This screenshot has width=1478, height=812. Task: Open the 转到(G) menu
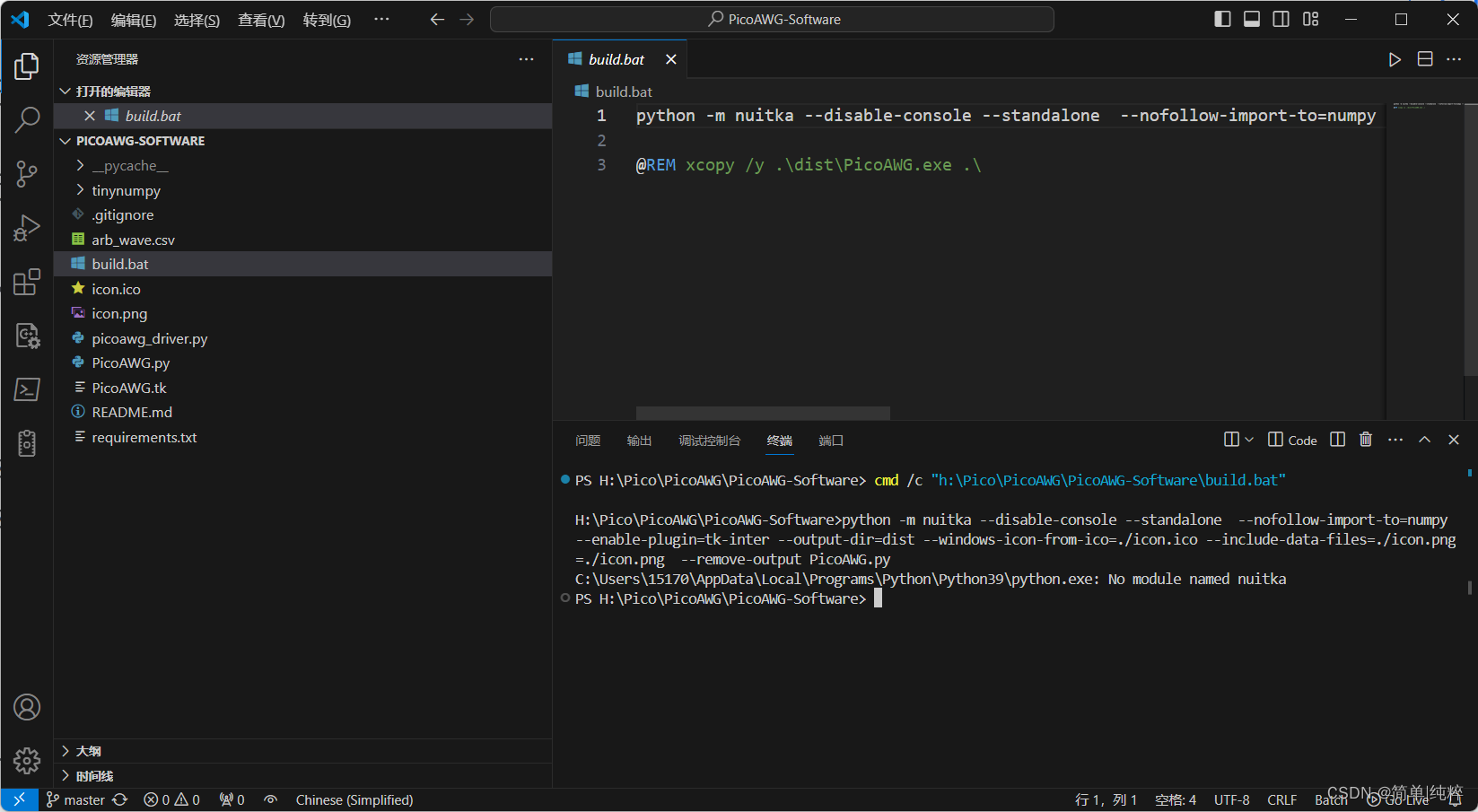click(327, 20)
